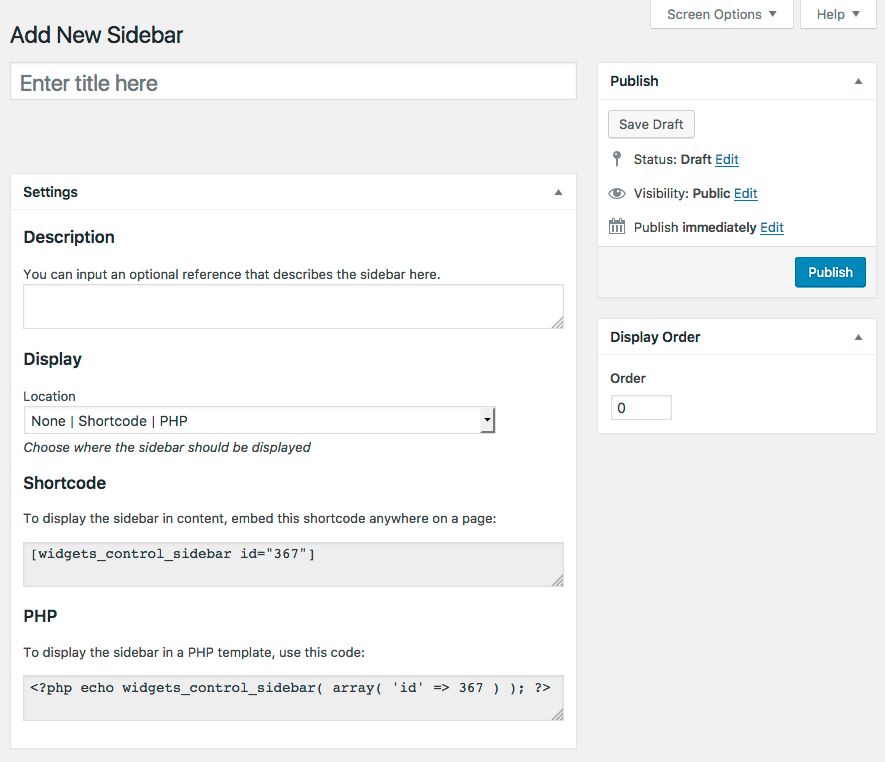Image resolution: width=885 pixels, height=762 pixels.
Task: Click the Save Draft button
Action: (651, 124)
